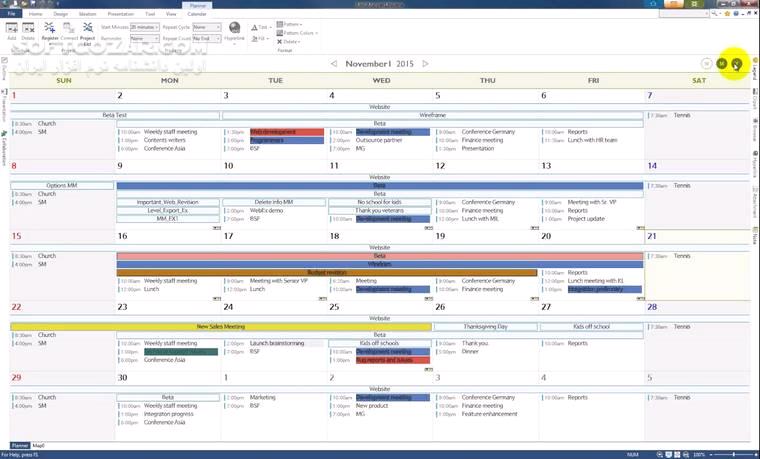Select the Thanksgiving Day event
The image size is (760, 459).
click(x=485, y=327)
